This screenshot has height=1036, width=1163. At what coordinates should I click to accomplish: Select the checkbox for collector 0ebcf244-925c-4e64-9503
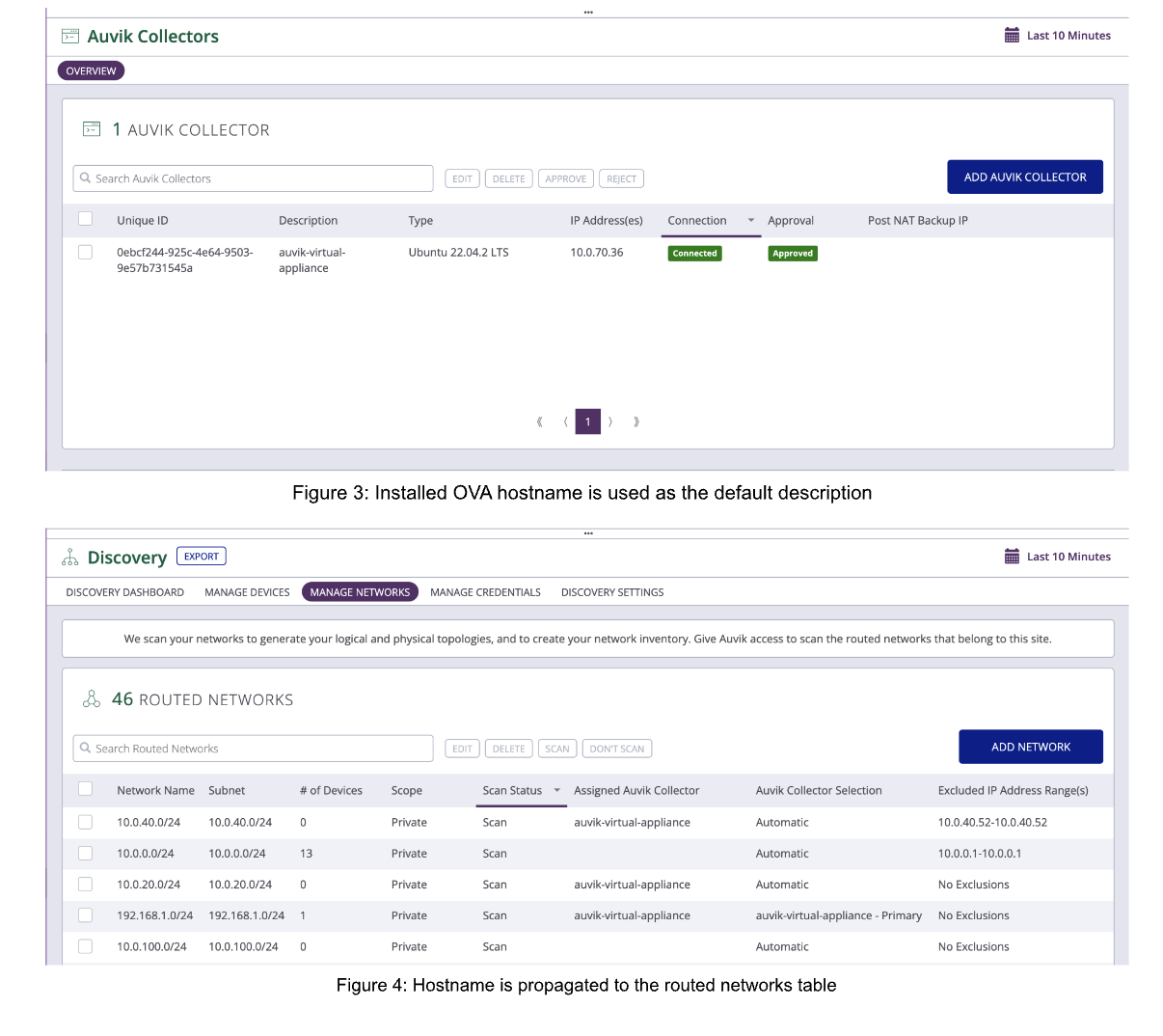click(x=86, y=252)
